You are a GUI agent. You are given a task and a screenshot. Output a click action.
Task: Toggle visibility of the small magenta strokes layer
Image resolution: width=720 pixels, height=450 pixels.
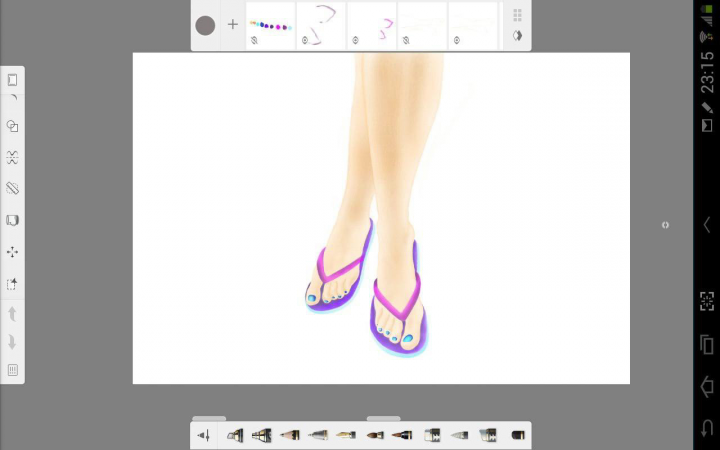coord(355,41)
